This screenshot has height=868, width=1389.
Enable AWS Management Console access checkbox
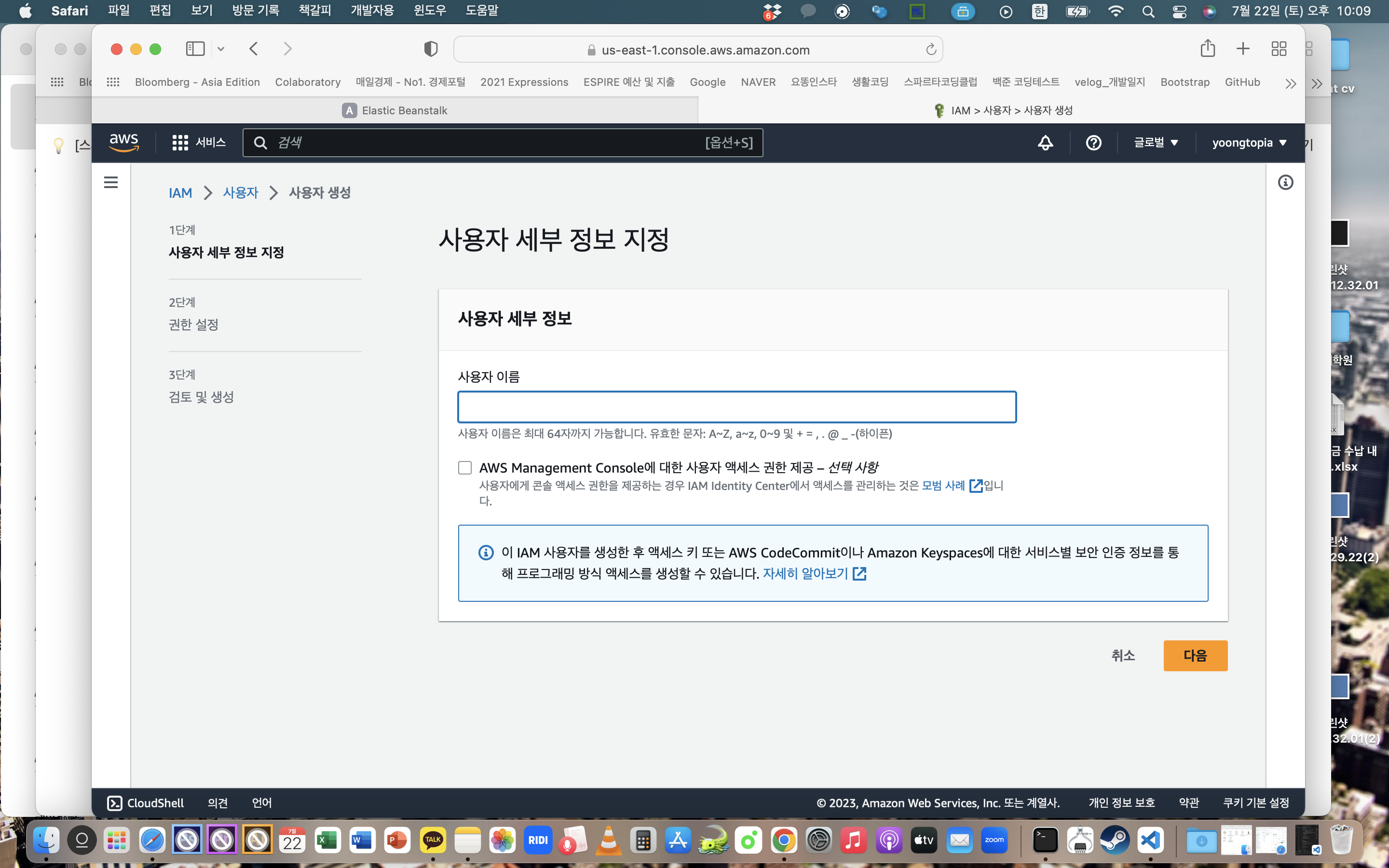(465, 467)
